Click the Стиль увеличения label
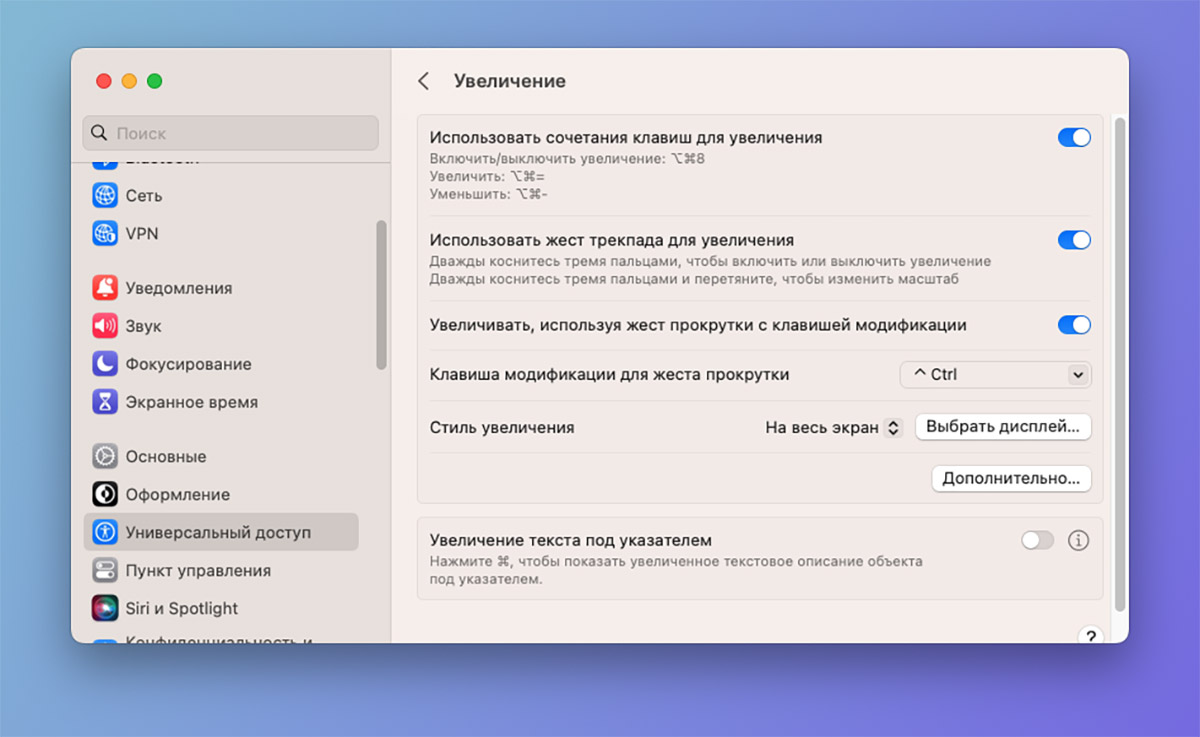Viewport: 1200px width, 737px height. point(502,427)
